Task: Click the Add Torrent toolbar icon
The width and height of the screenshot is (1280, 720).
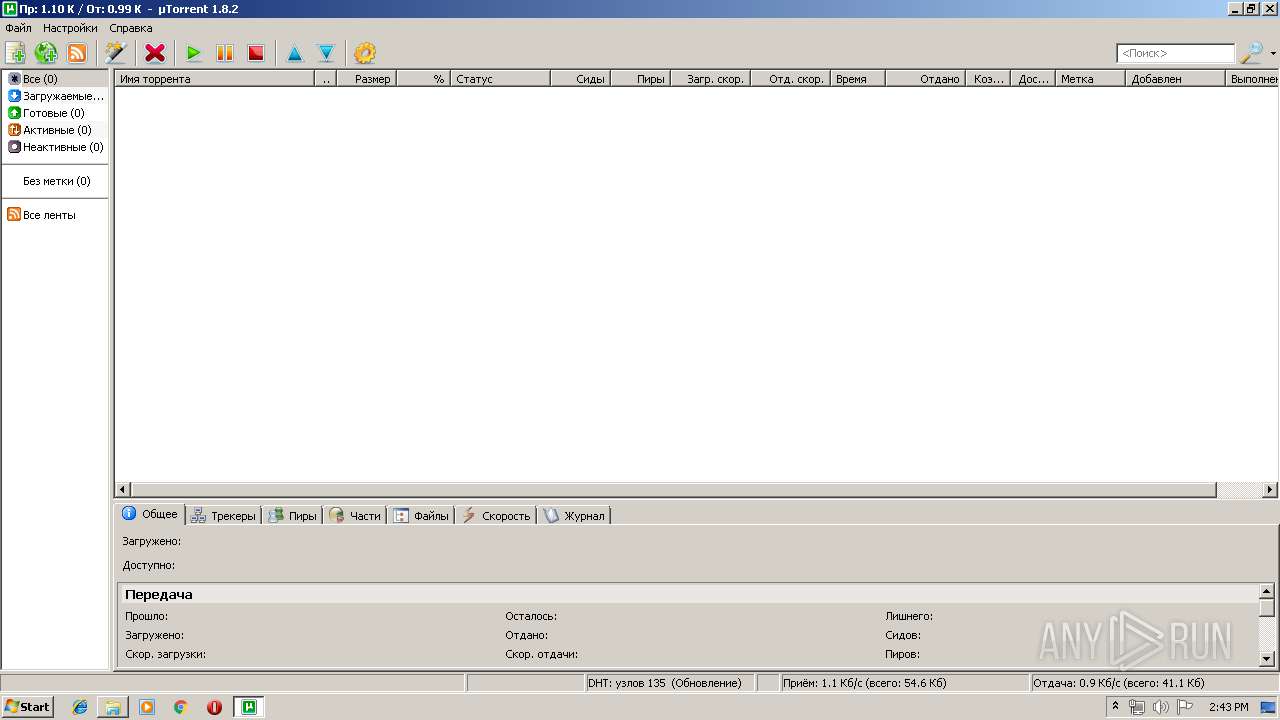Action: (x=16, y=53)
